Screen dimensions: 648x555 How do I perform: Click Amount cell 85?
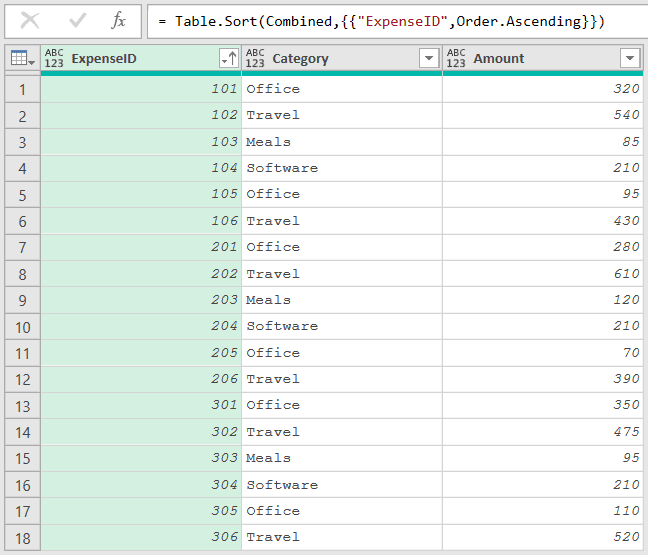click(x=543, y=142)
